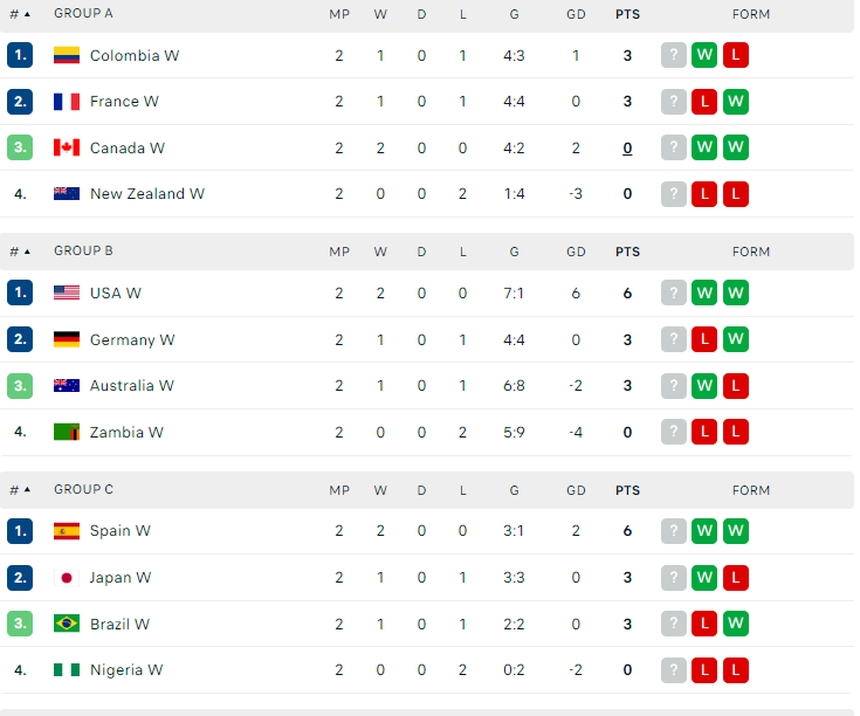The height and width of the screenshot is (716, 860).
Task: Click the Brazil flag icon
Action: coord(66,624)
